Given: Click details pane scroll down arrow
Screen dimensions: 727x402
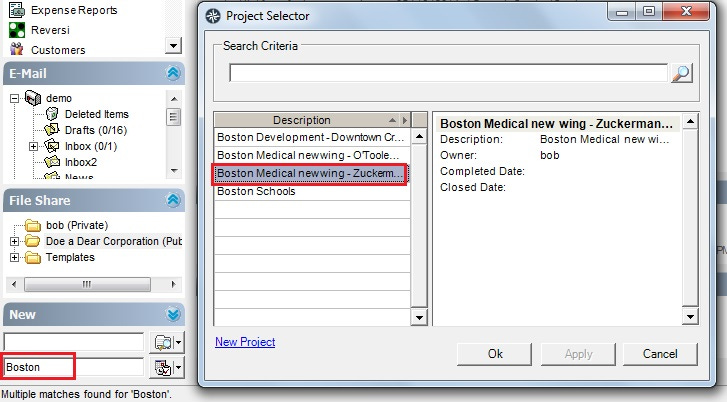Looking at the screenshot, I should pos(690,317).
